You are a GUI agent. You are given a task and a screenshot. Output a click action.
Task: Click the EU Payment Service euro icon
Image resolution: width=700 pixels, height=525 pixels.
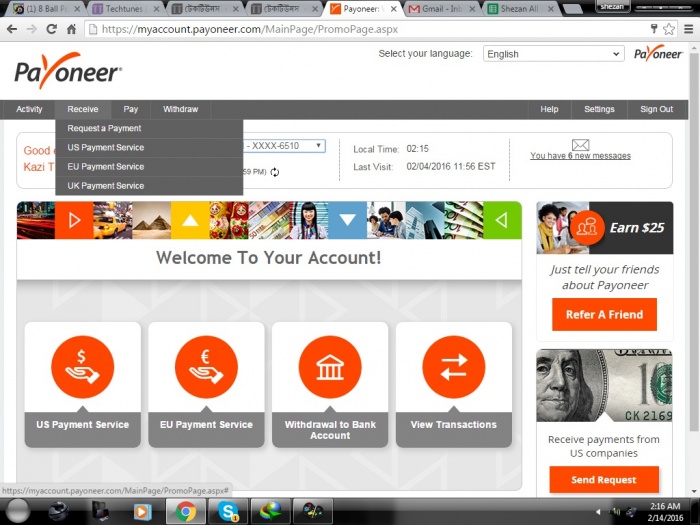(x=206, y=367)
